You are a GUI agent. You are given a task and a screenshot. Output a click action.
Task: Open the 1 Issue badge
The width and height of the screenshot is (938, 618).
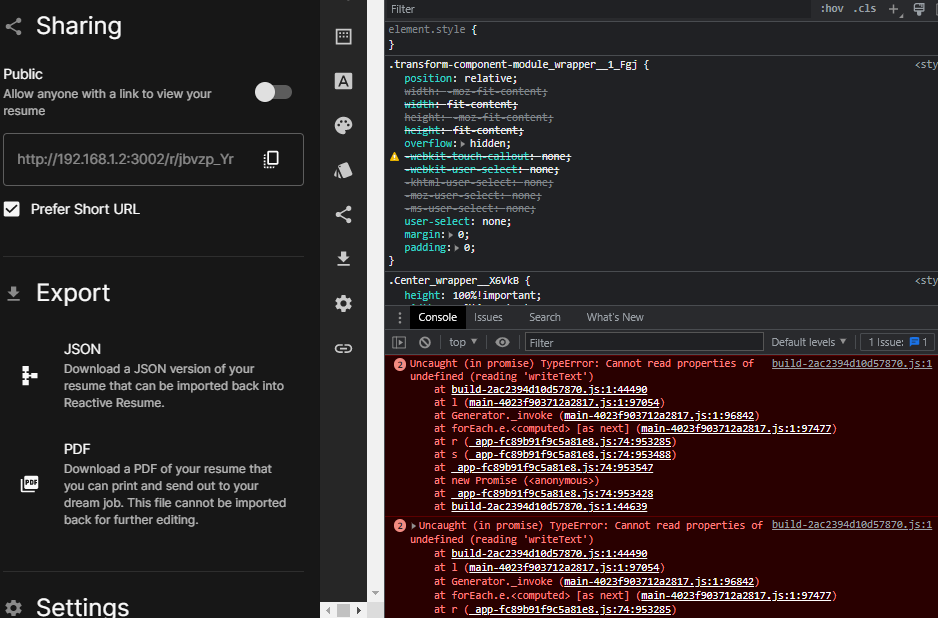[x=897, y=342]
